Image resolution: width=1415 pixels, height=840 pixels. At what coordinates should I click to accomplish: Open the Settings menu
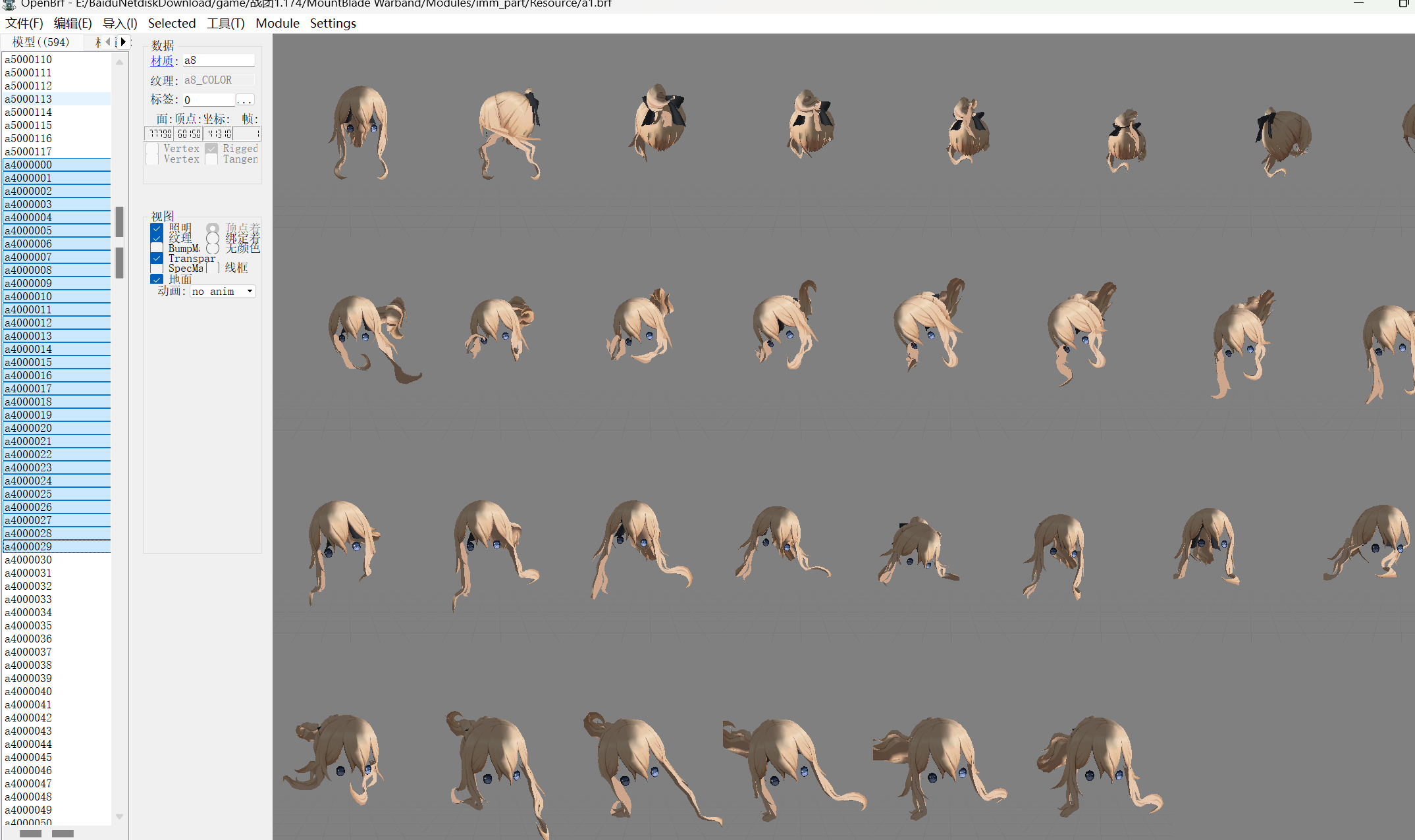point(333,23)
